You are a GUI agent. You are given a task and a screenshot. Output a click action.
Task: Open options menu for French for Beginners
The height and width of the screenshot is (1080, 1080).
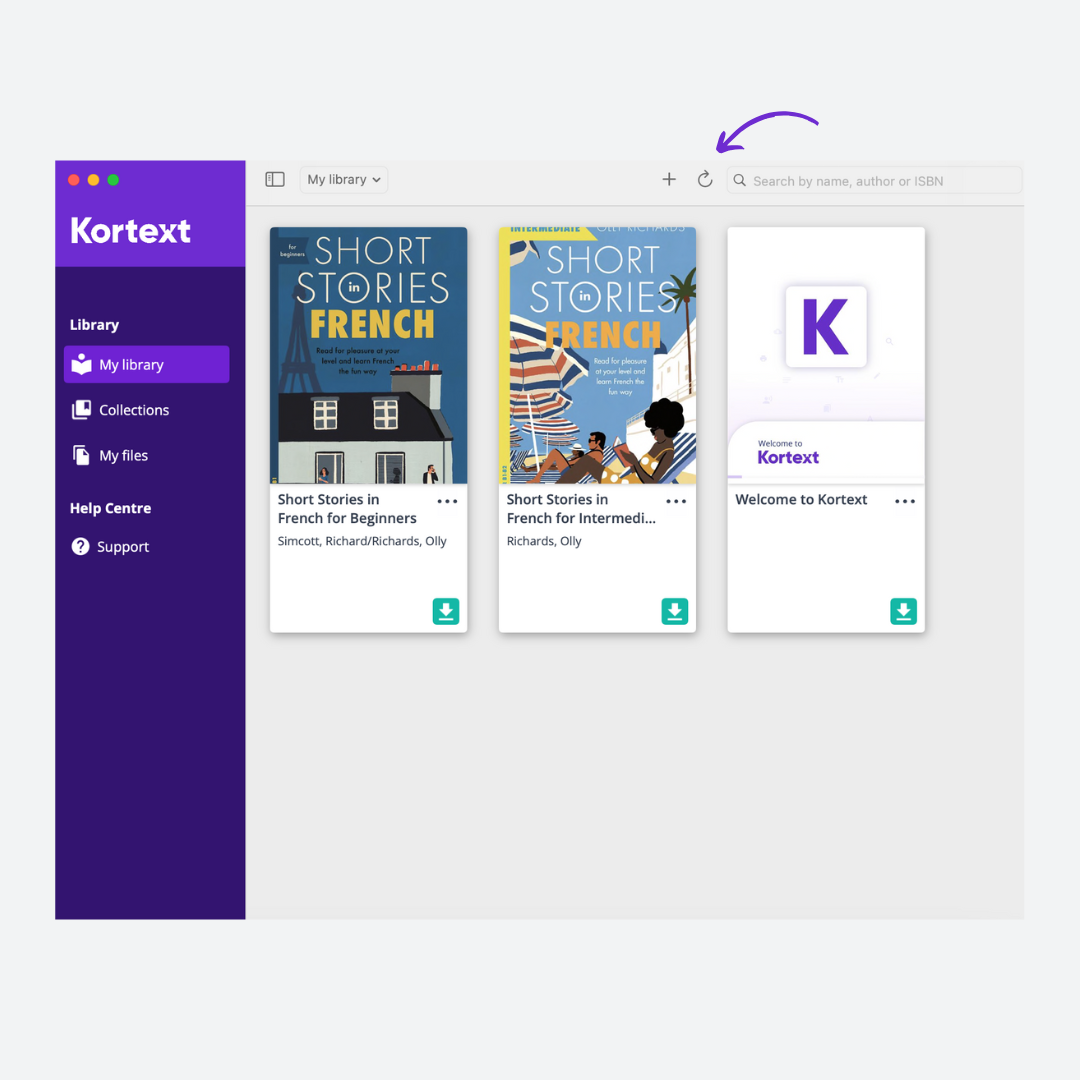coord(448,501)
